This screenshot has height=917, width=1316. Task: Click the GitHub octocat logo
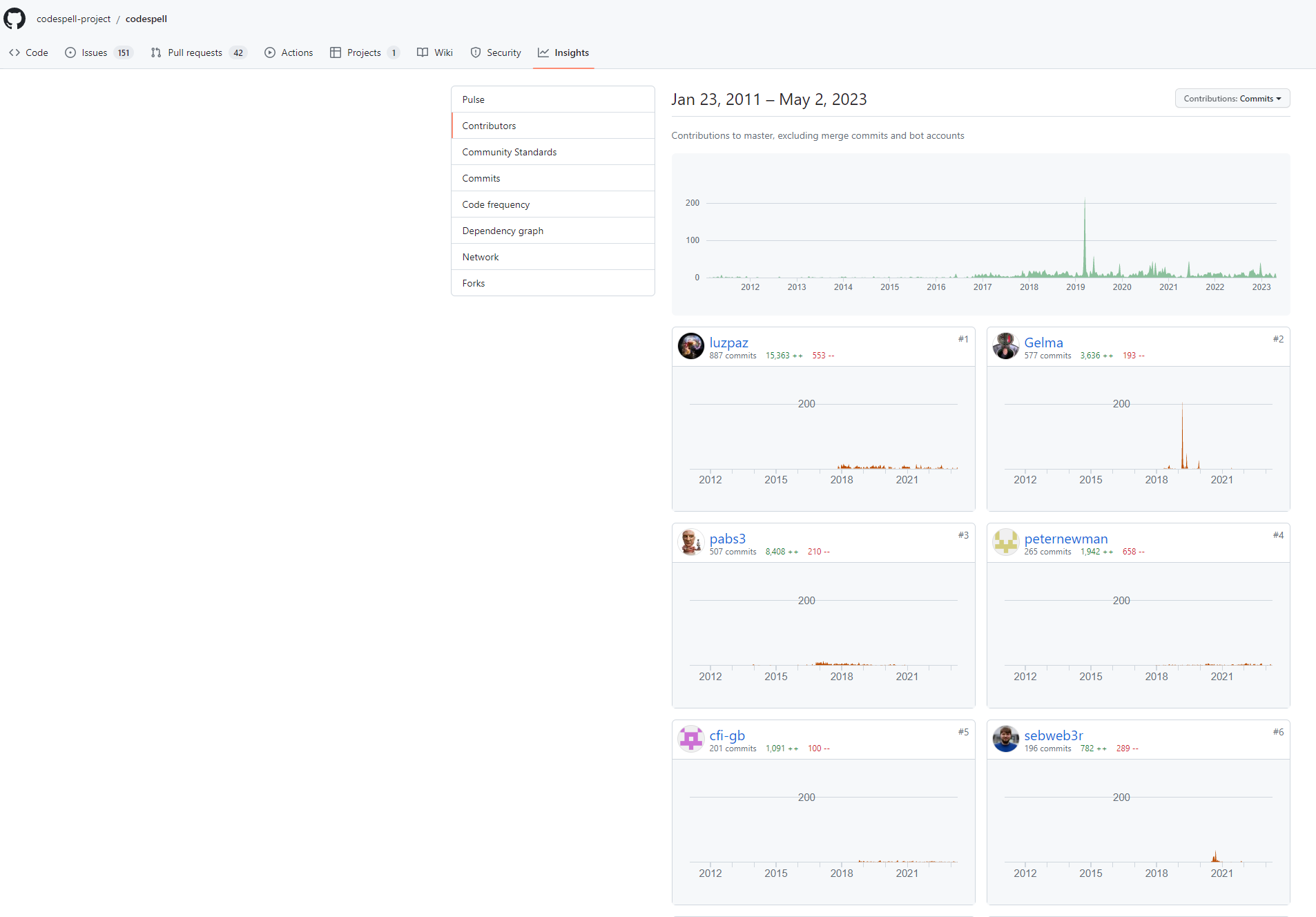click(14, 19)
